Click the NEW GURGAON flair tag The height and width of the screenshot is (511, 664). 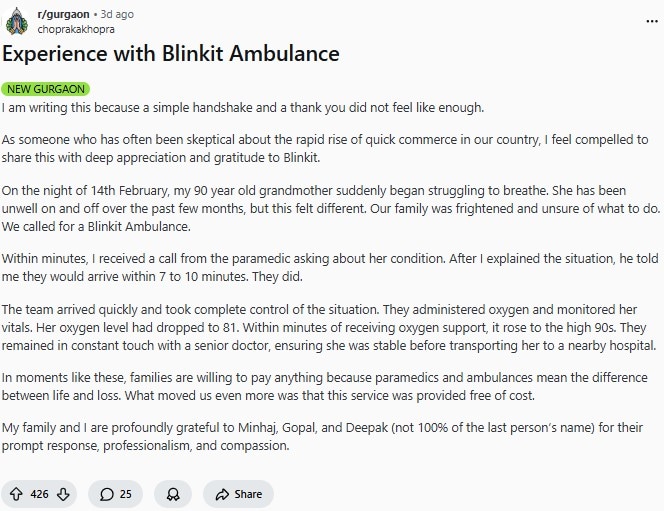point(46,89)
